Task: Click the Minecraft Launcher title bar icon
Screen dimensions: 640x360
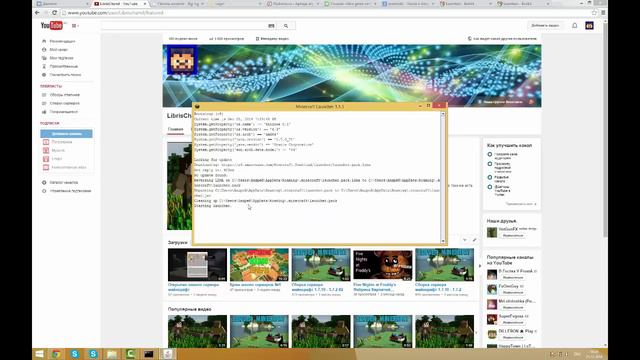Action: click(197, 107)
